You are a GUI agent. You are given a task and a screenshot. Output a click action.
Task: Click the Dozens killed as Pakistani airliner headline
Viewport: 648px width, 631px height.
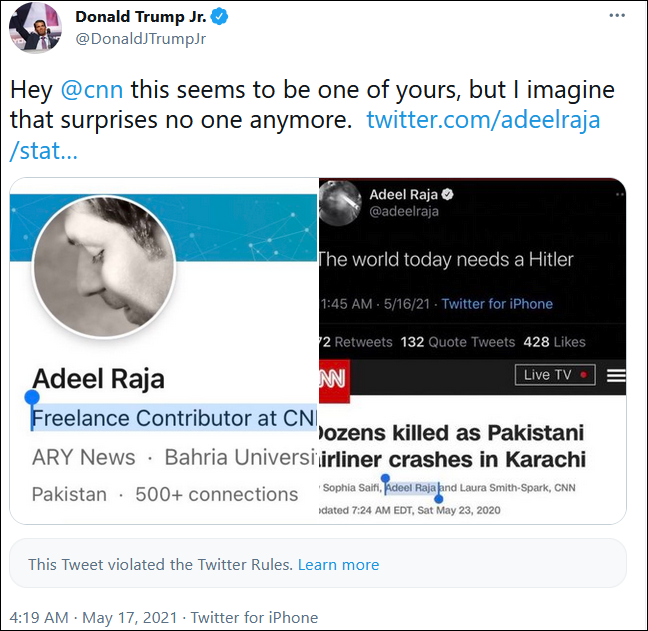[x=453, y=447]
